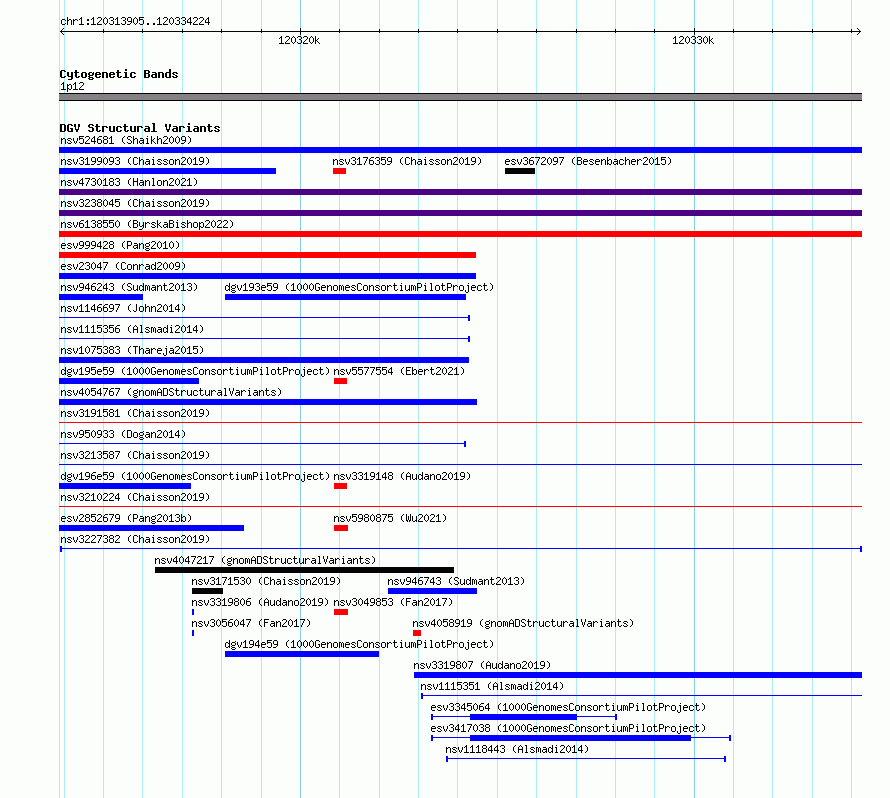Select nsv3319148 (Audano2019) label
Screen dimensions: 890x798
click(x=402, y=476)
